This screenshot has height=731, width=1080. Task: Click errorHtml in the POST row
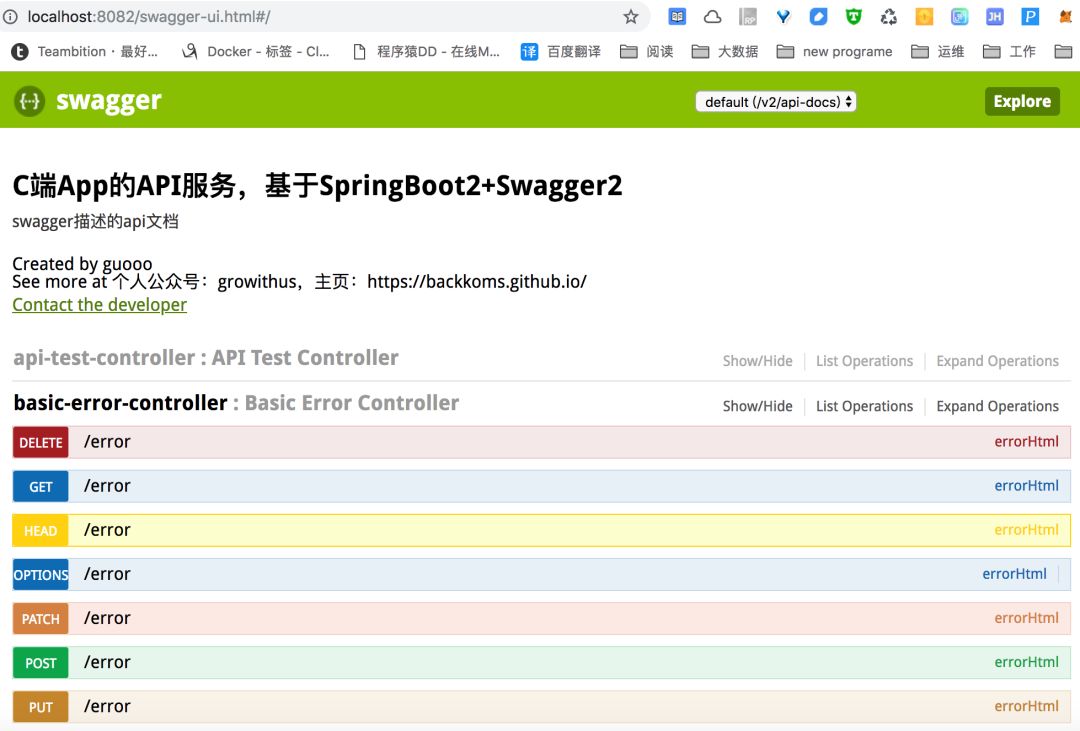coord(1026,662)
